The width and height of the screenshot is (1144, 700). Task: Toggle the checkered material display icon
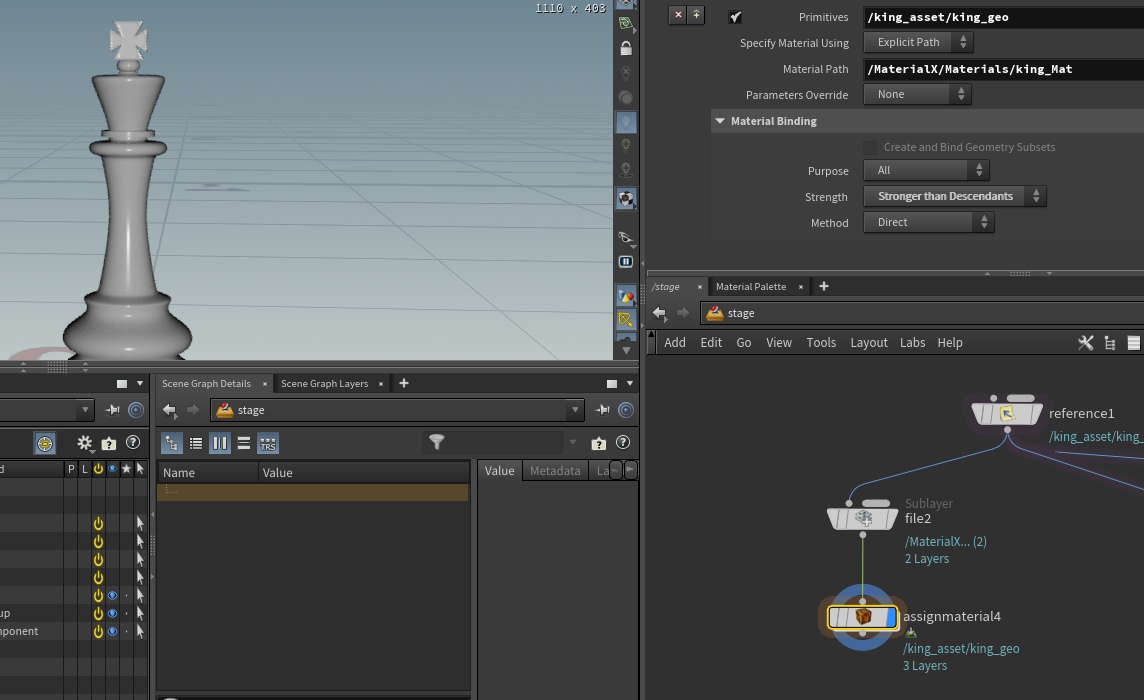626,198
